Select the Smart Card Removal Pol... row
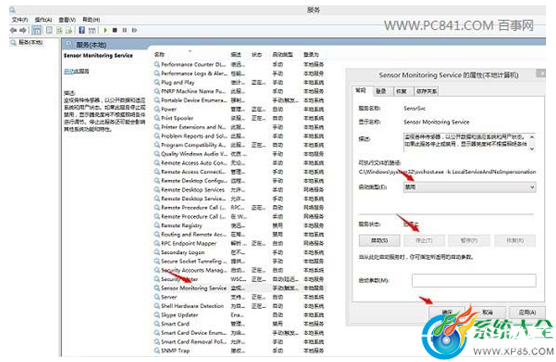The image size is (556, 362). pyautogui.click(x=239, y=342)
